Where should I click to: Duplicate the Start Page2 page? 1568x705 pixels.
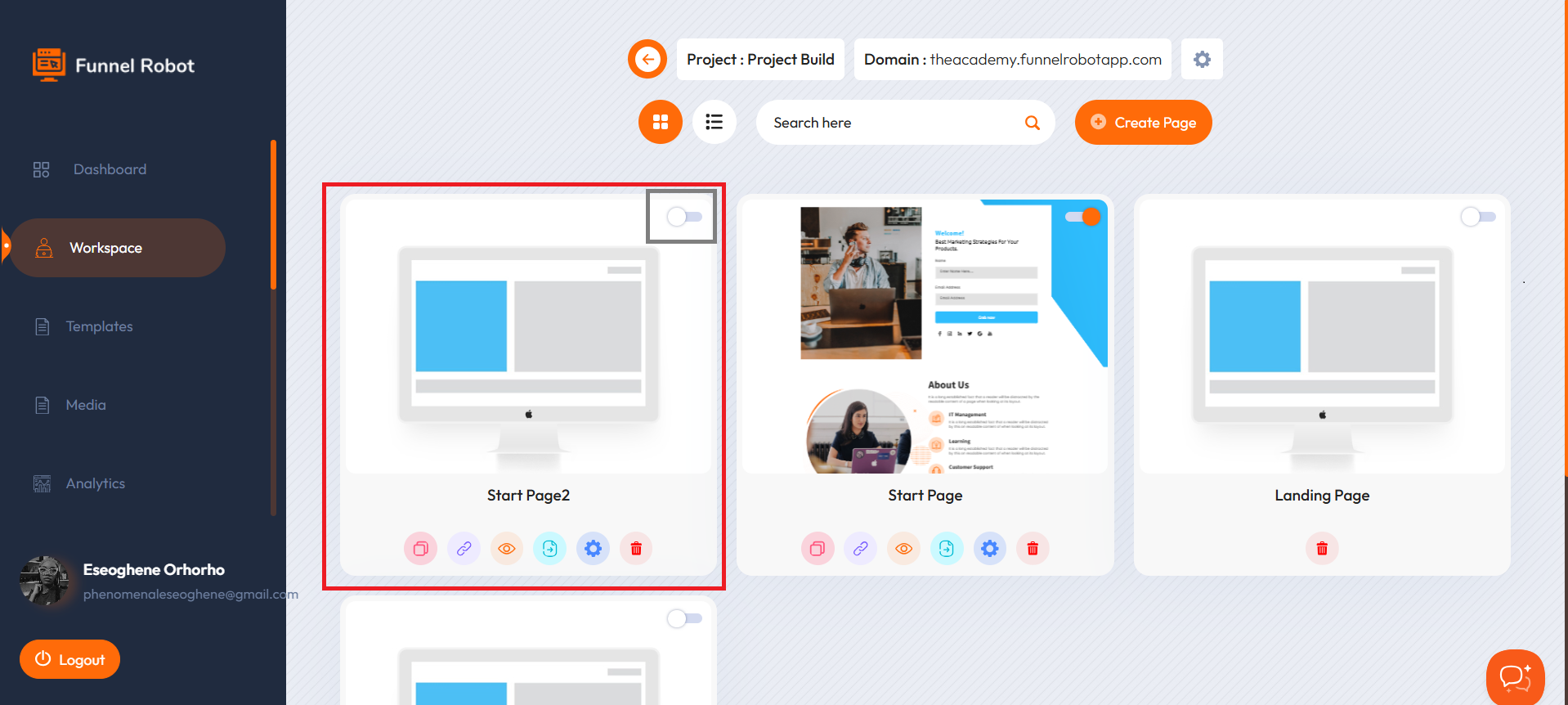click(421, 548)
